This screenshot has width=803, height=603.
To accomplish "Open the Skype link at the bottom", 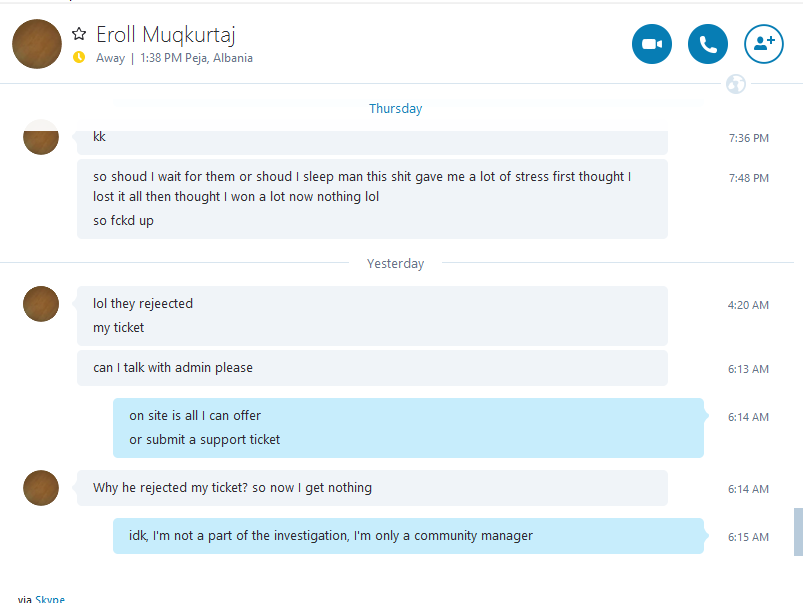I will point(50,598).
